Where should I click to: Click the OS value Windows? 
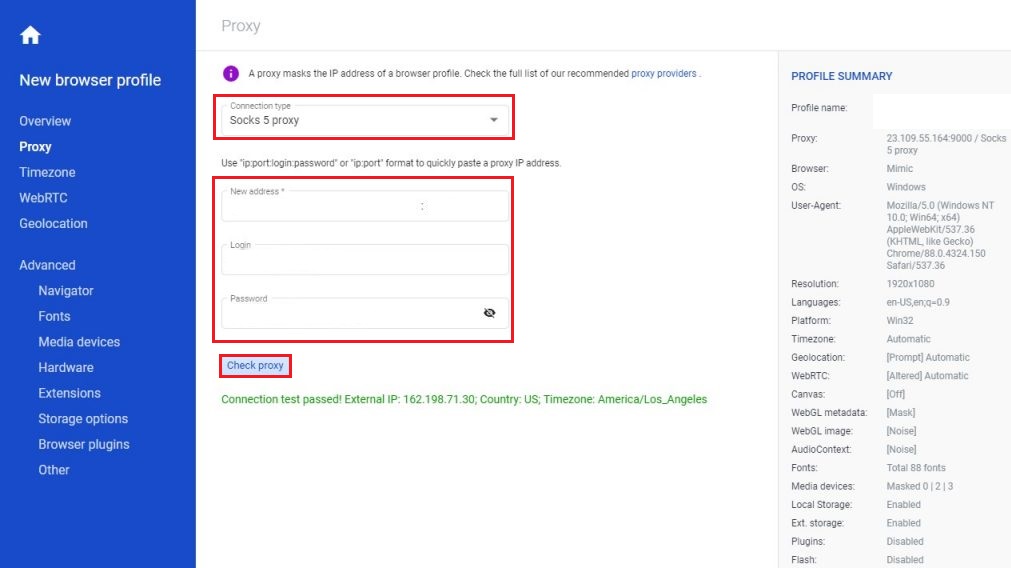tap(906, 187)
